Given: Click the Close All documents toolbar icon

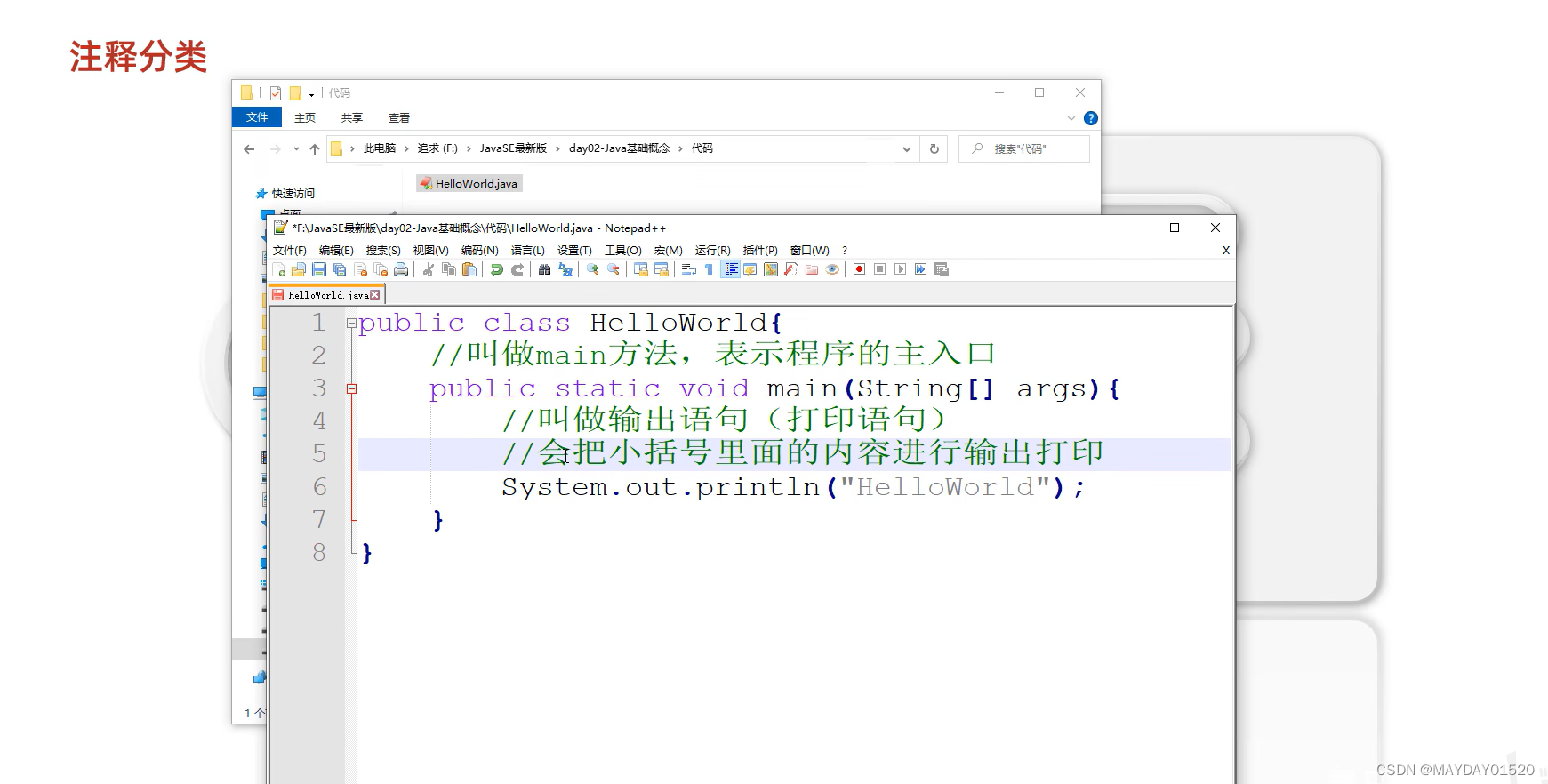Looking at the screenshot, I should coord(381,269).
